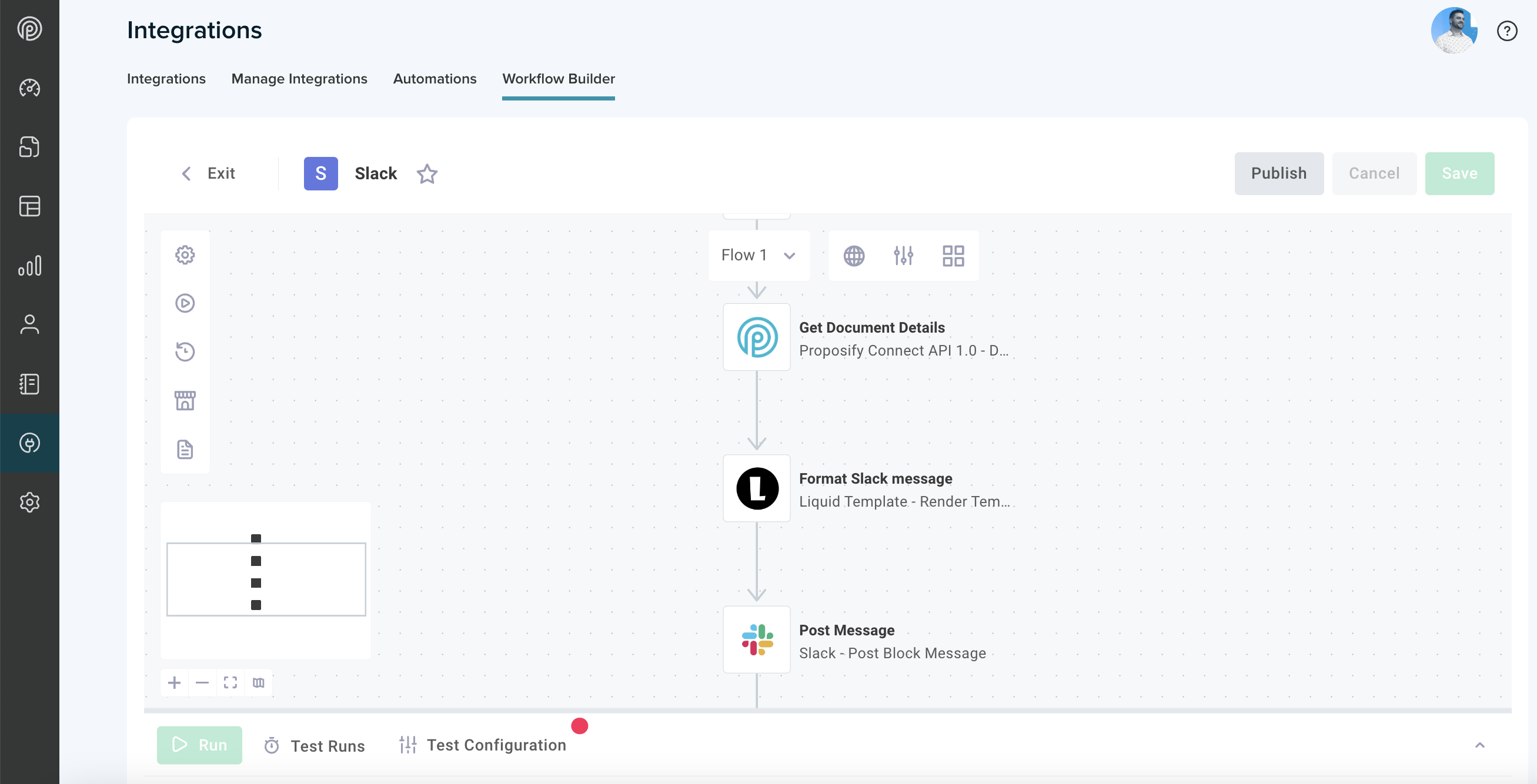Viewport: 1537px width, 784px height.
Task: Click Exit to leave the builder
Action: 208,173
